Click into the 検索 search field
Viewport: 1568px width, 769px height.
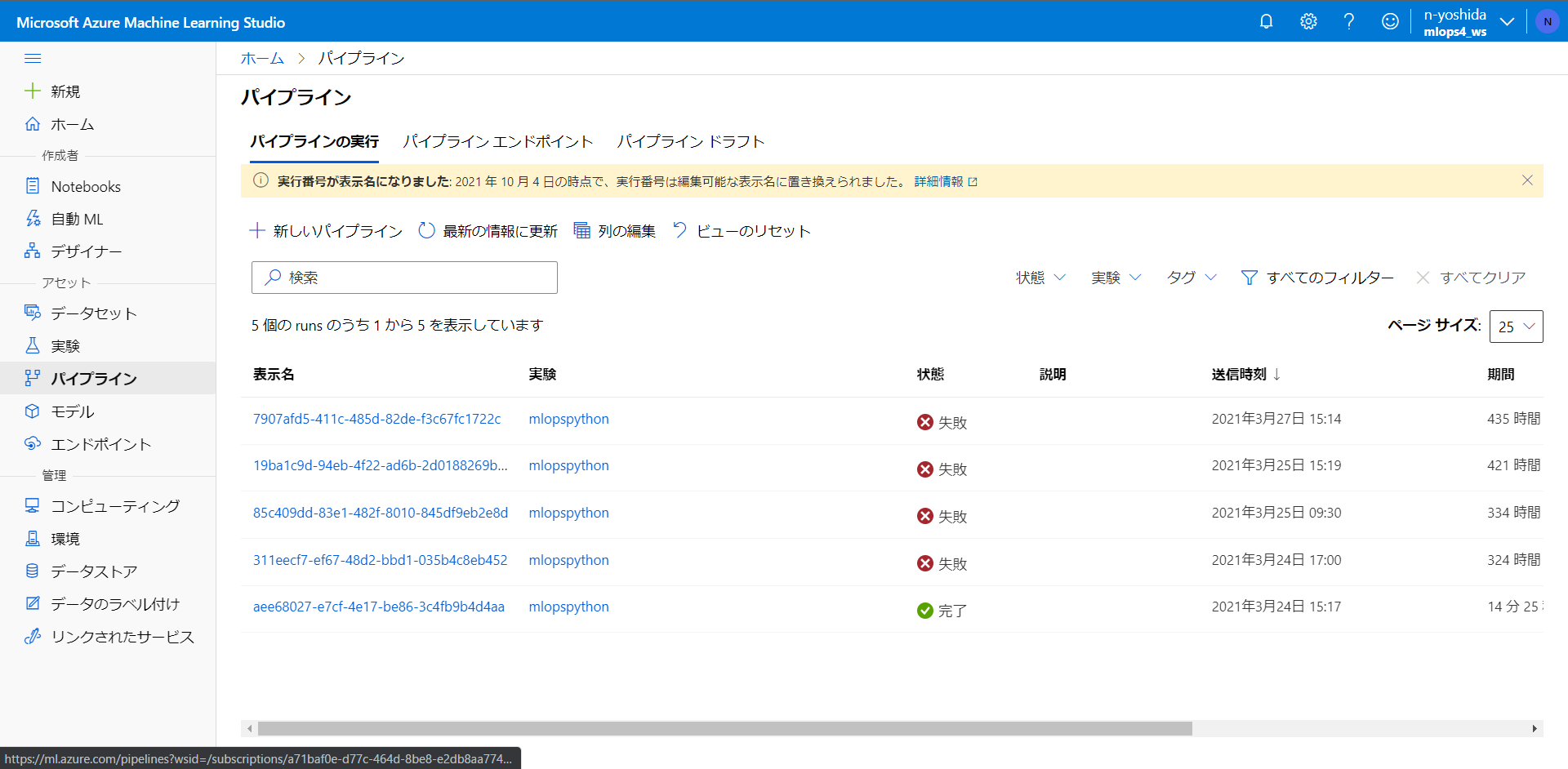pyautogui.click(x=404, y=278)
